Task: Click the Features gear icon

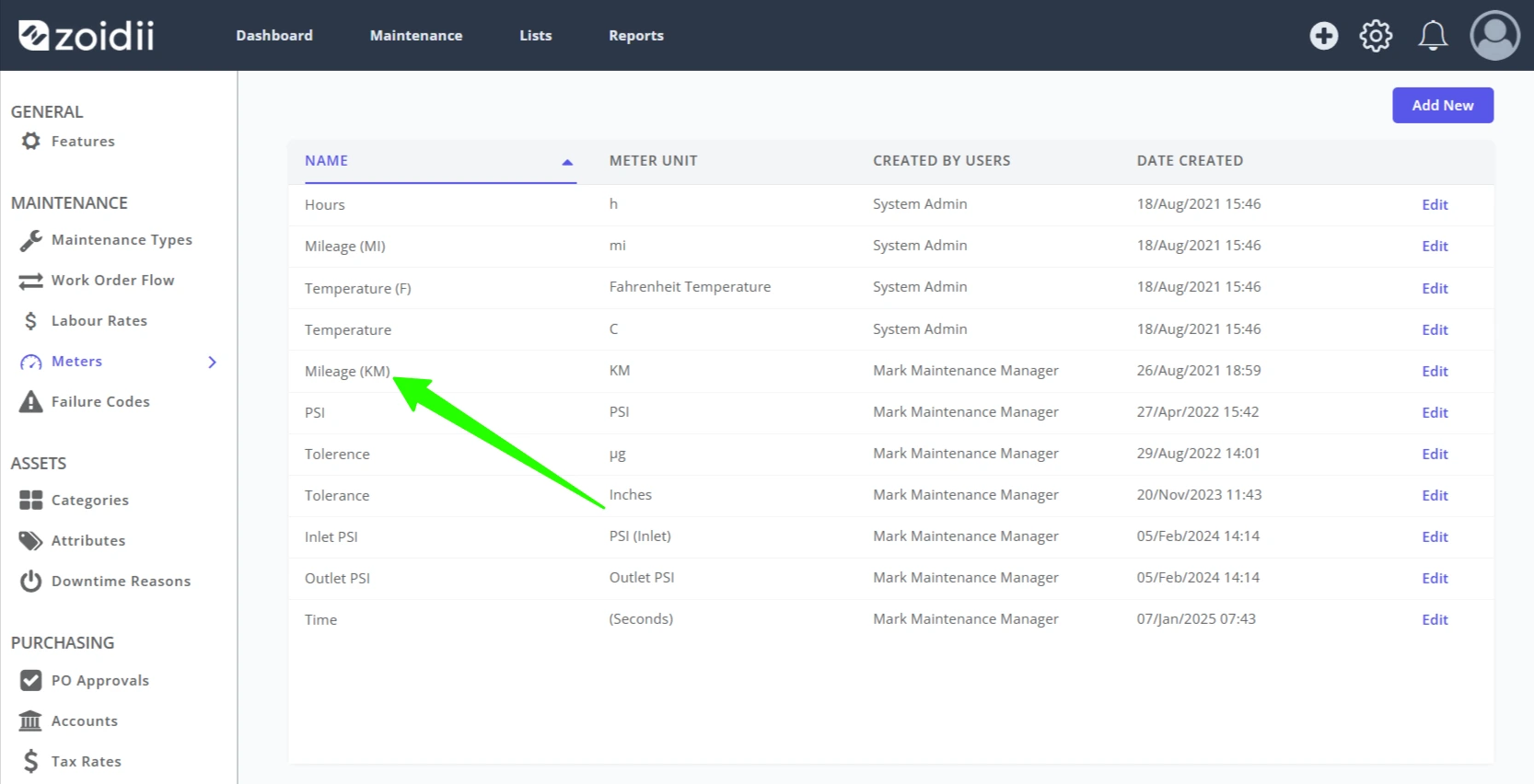Action: click(31, 141)
